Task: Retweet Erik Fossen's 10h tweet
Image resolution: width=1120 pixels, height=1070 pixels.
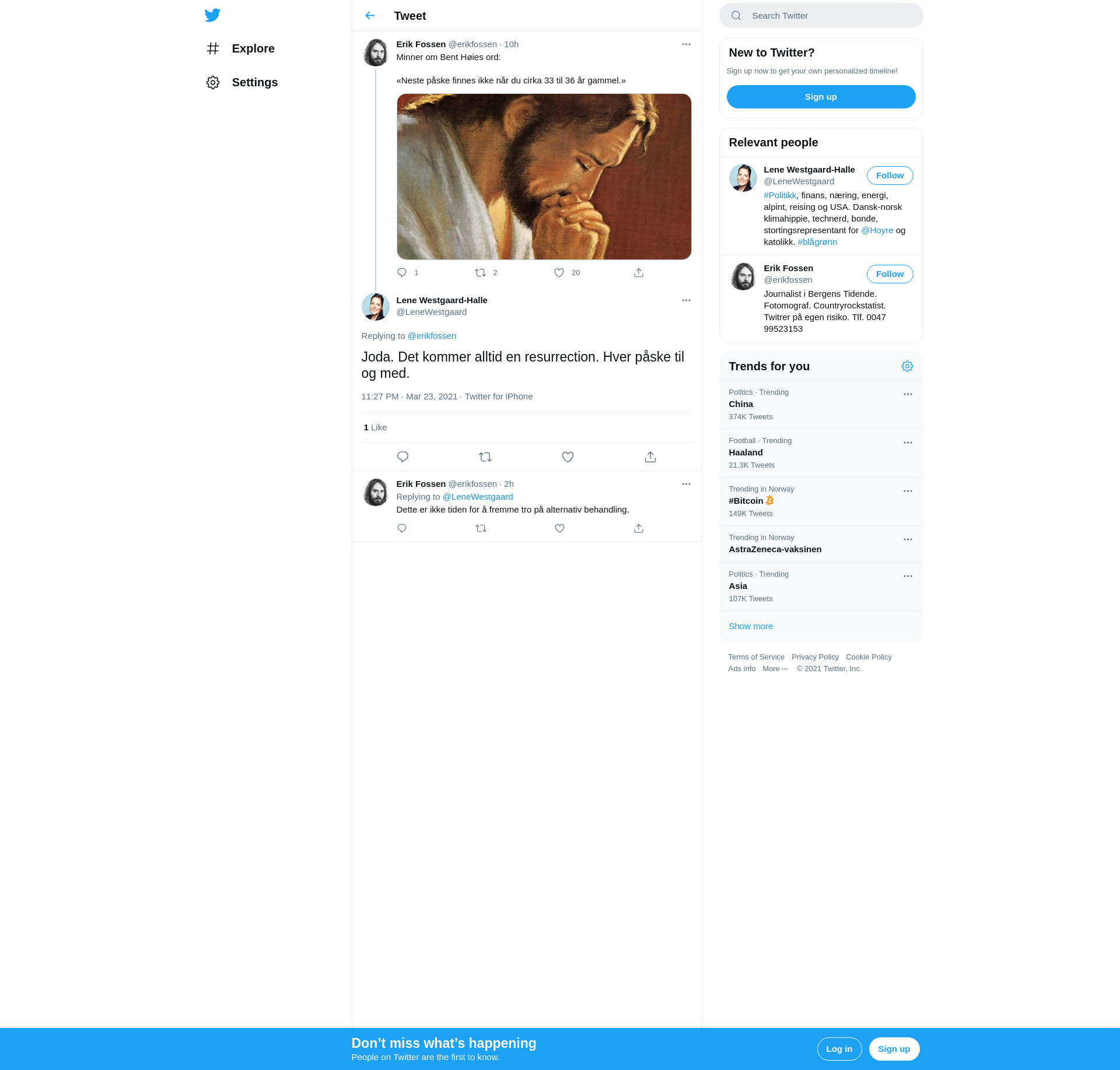Action: point(480,273)
